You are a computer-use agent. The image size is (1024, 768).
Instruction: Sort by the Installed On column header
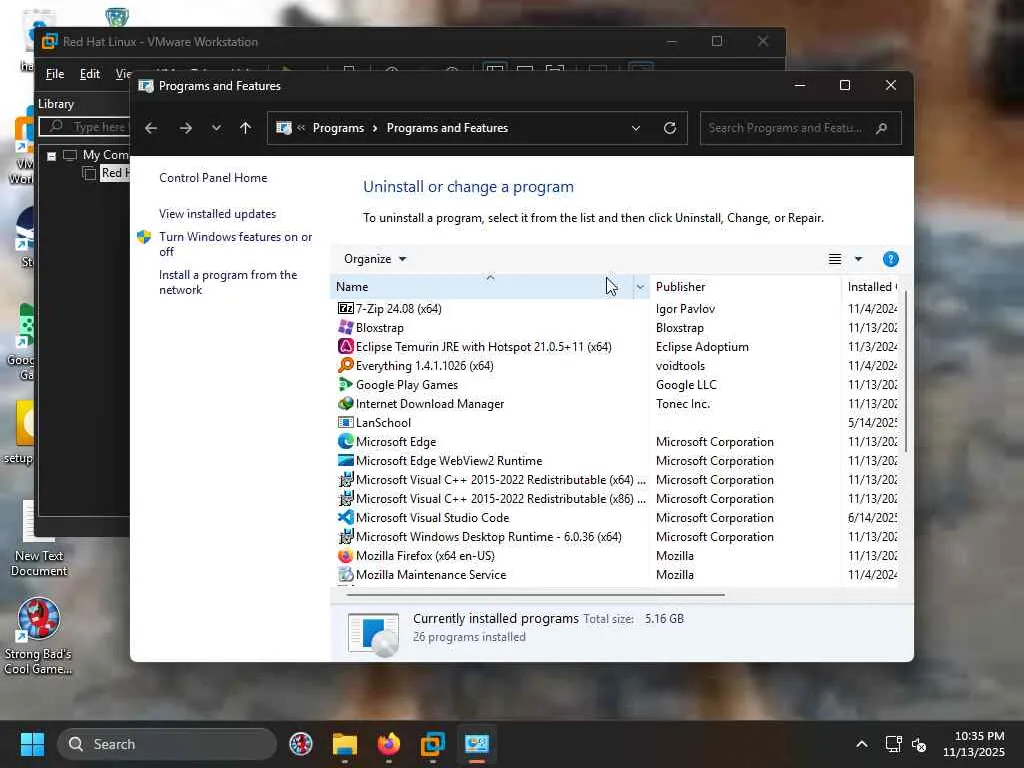[x=870, y=287]
